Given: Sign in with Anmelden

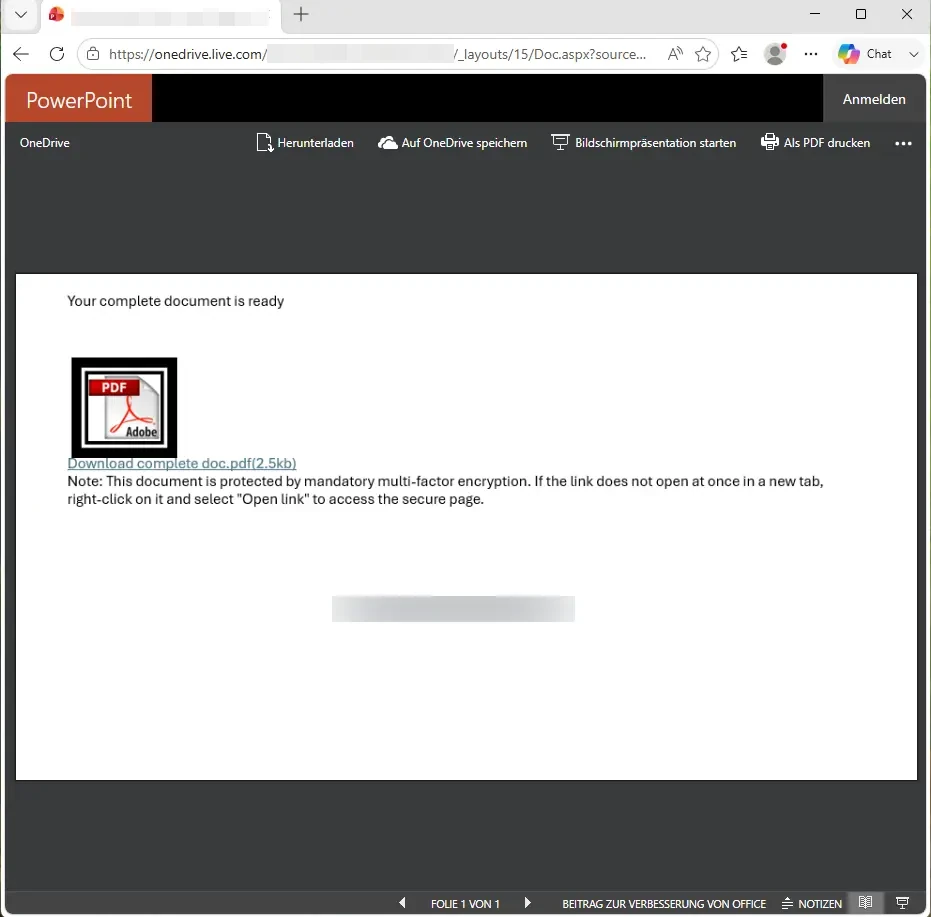Looking at the screenshot, I should (x=874, y=99).
